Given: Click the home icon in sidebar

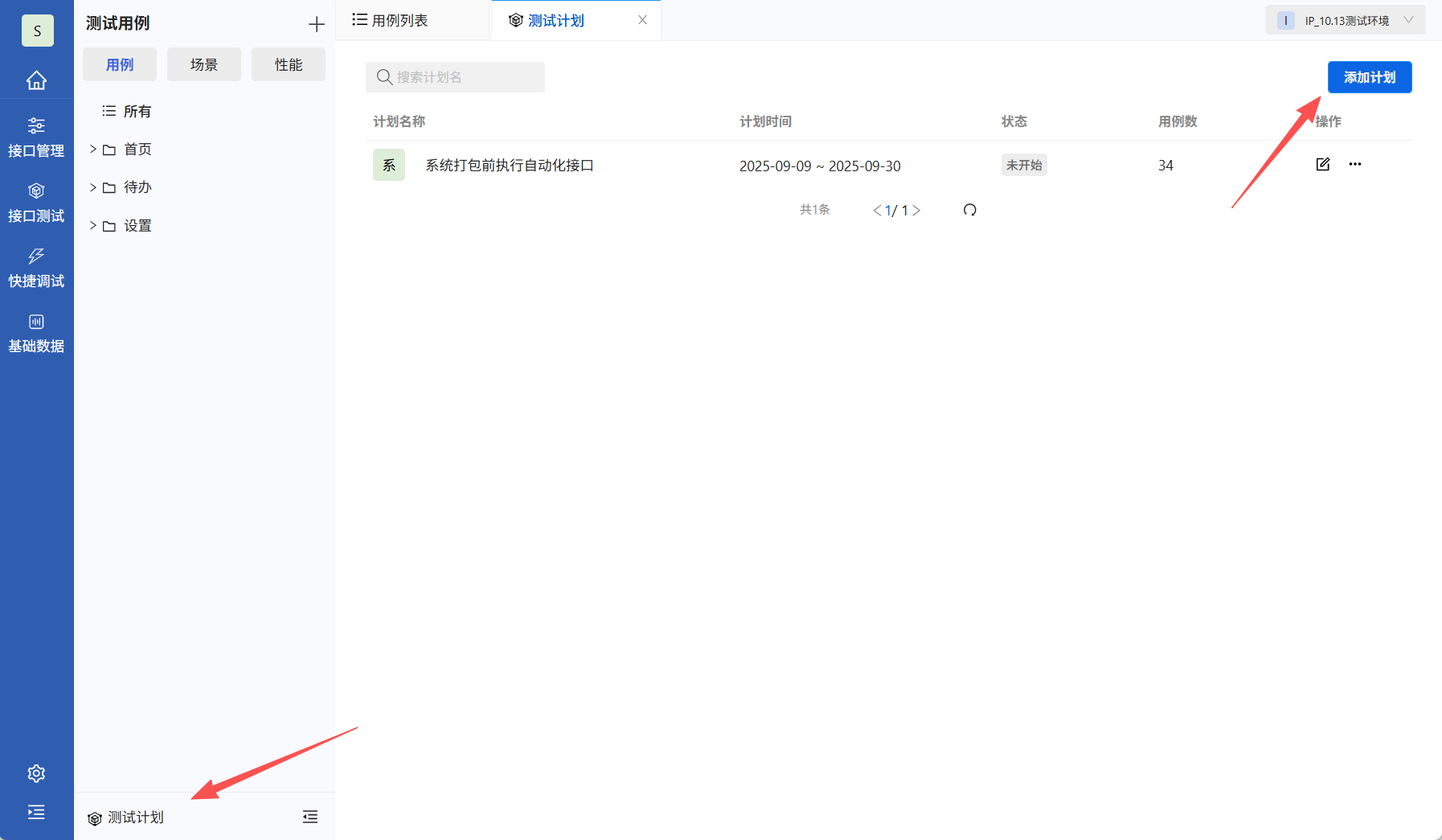Looking at the screenshot, I should [x=37, y=80].
